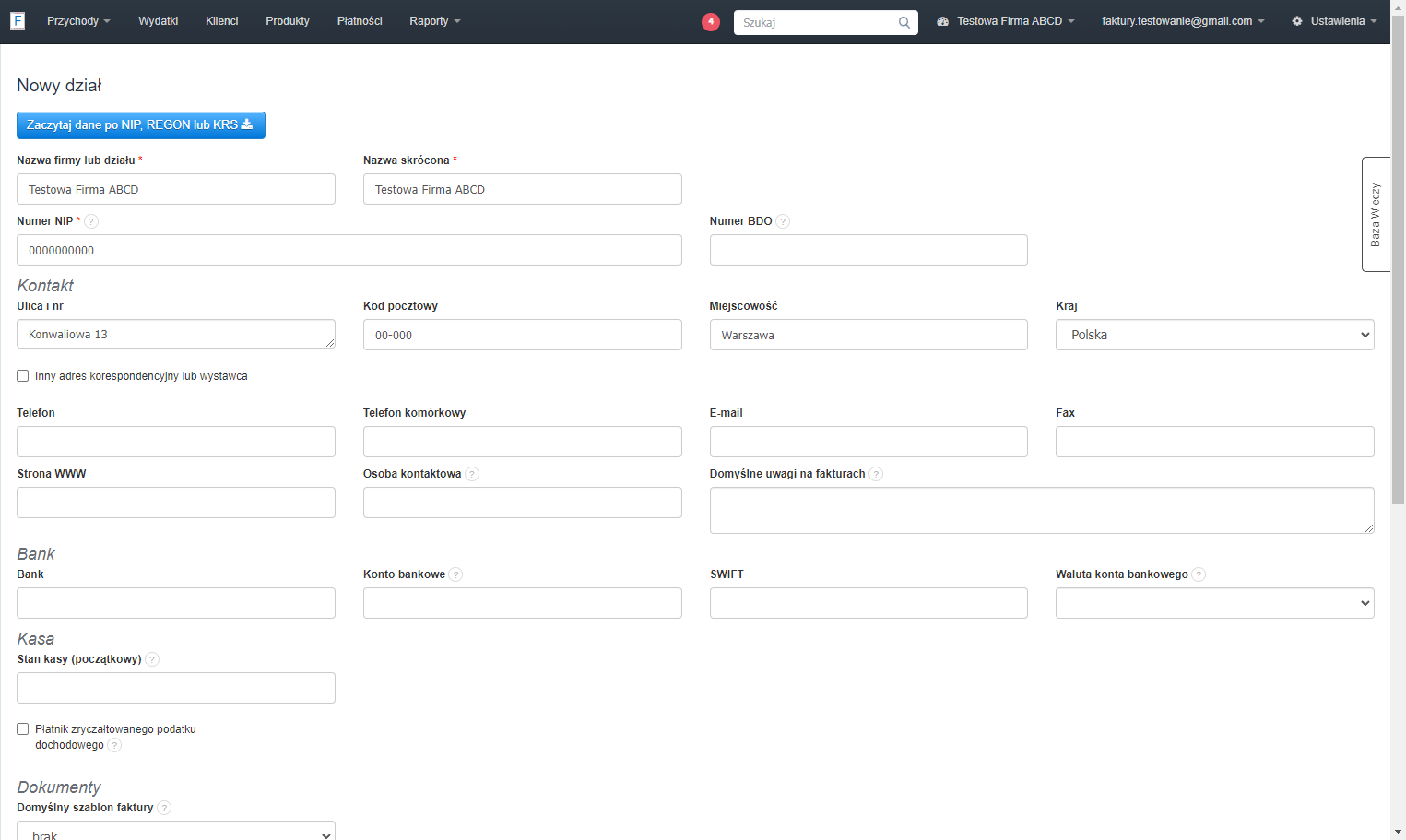1406x840 pixels.
Task: Navigate to Produkty
Action: pos(288,21)
